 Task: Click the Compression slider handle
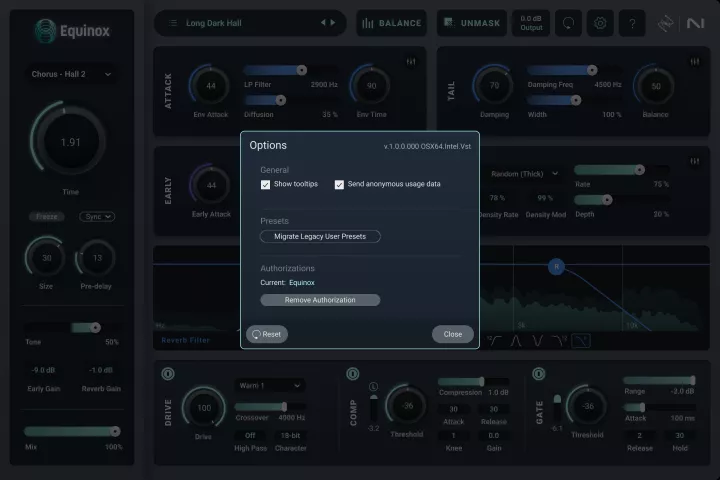click(x=482, y=382)
